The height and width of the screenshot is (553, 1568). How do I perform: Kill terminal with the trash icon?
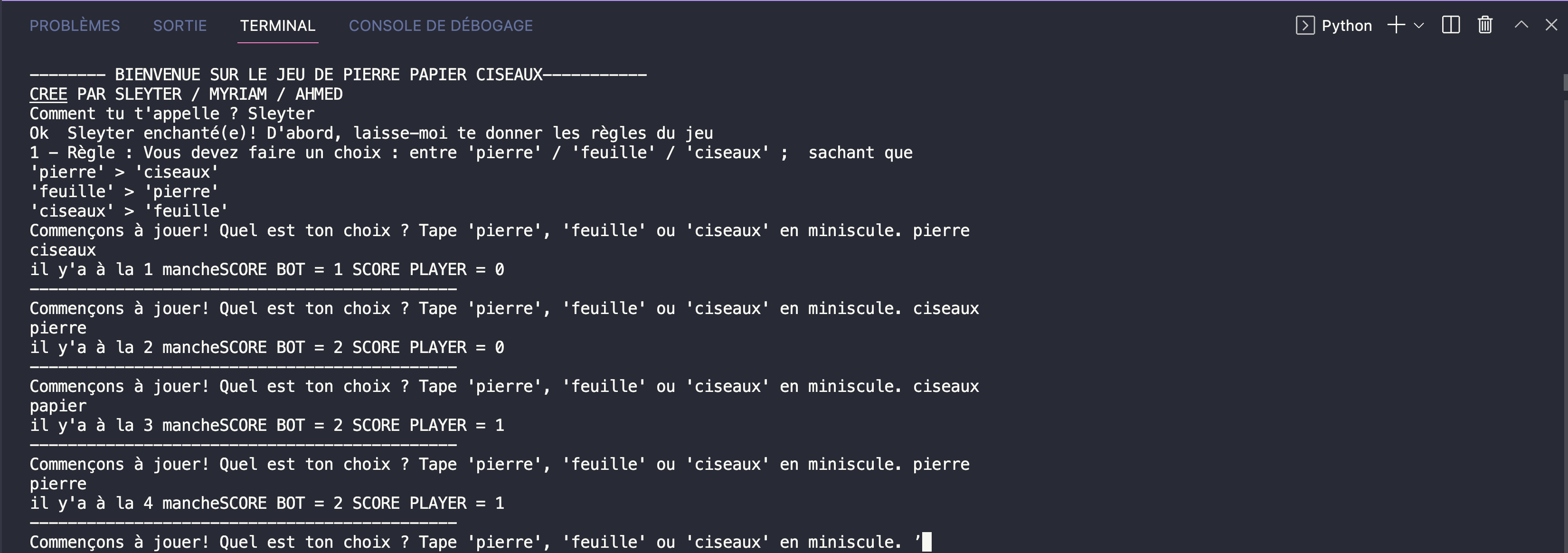(1484, 25)
